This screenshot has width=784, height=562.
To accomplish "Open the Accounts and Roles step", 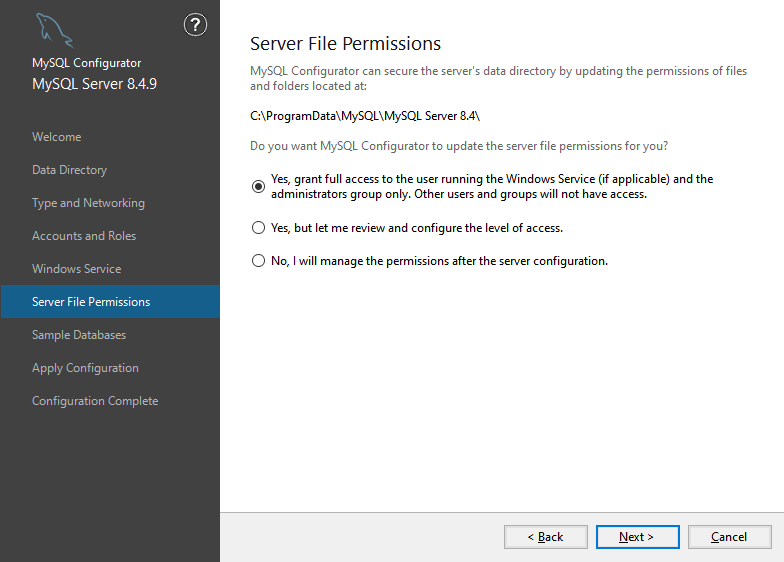I will (x=84, y=236).
